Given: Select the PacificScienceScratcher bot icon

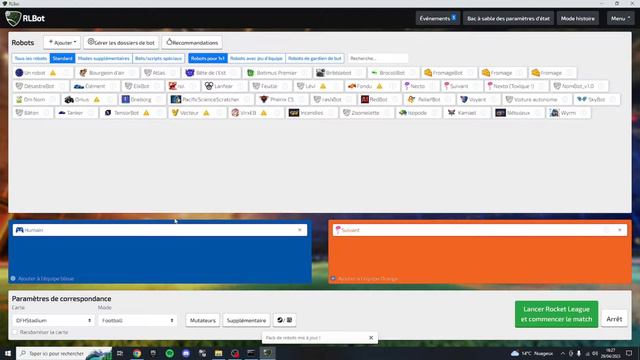Looking at the screenshot, I should coord(176,99).
